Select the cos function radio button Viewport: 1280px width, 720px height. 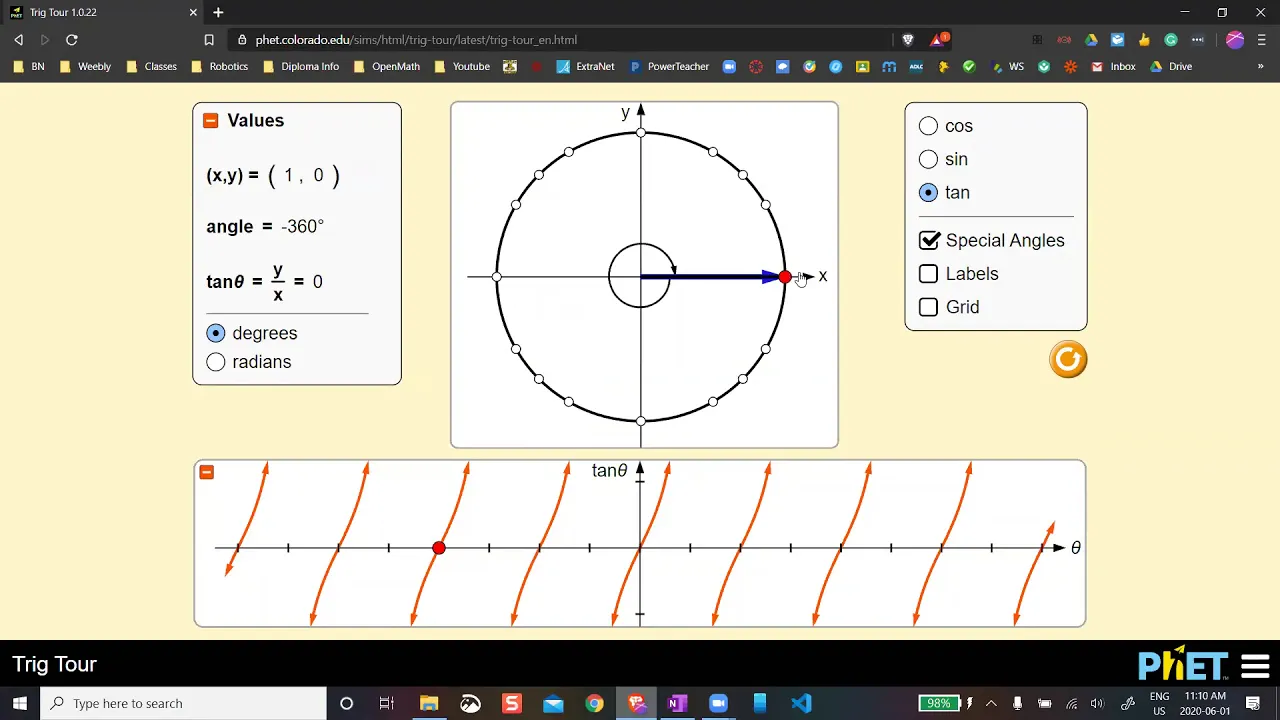pos(929,126)
